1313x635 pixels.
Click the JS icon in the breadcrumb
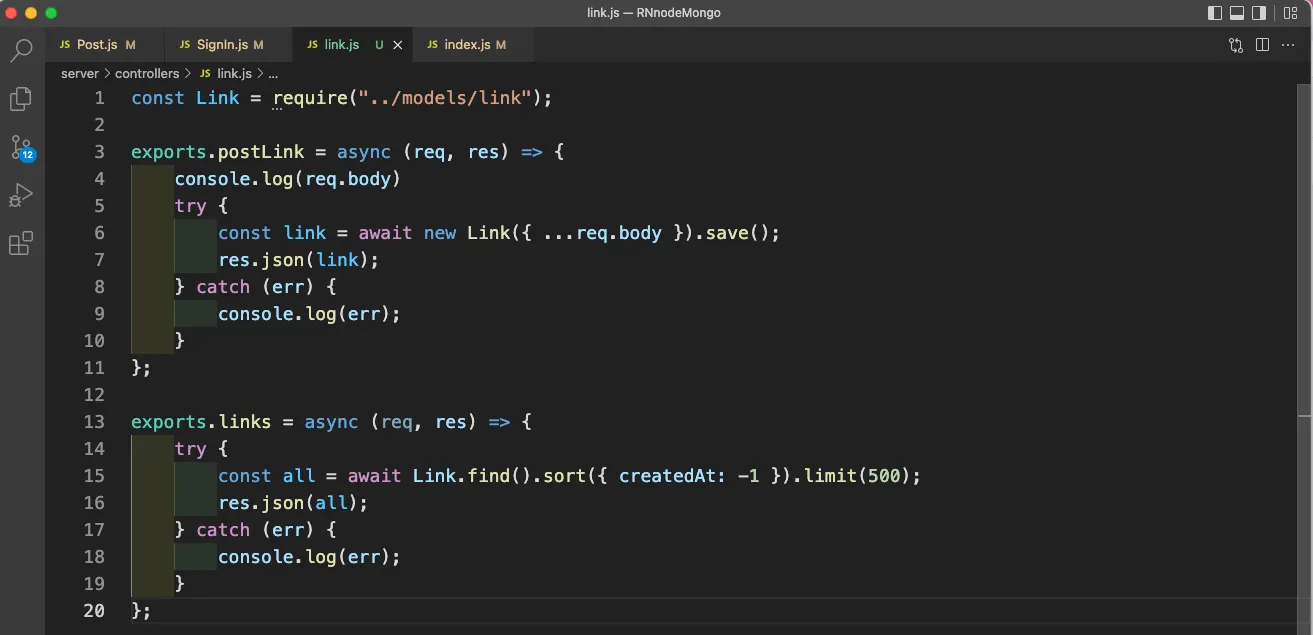206,74
